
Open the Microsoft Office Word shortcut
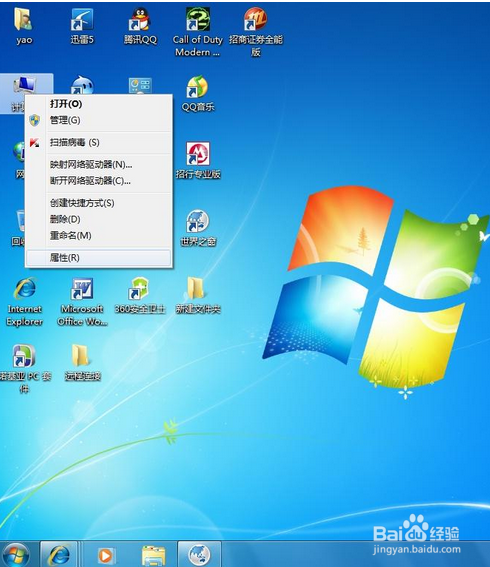coord(82,289)
